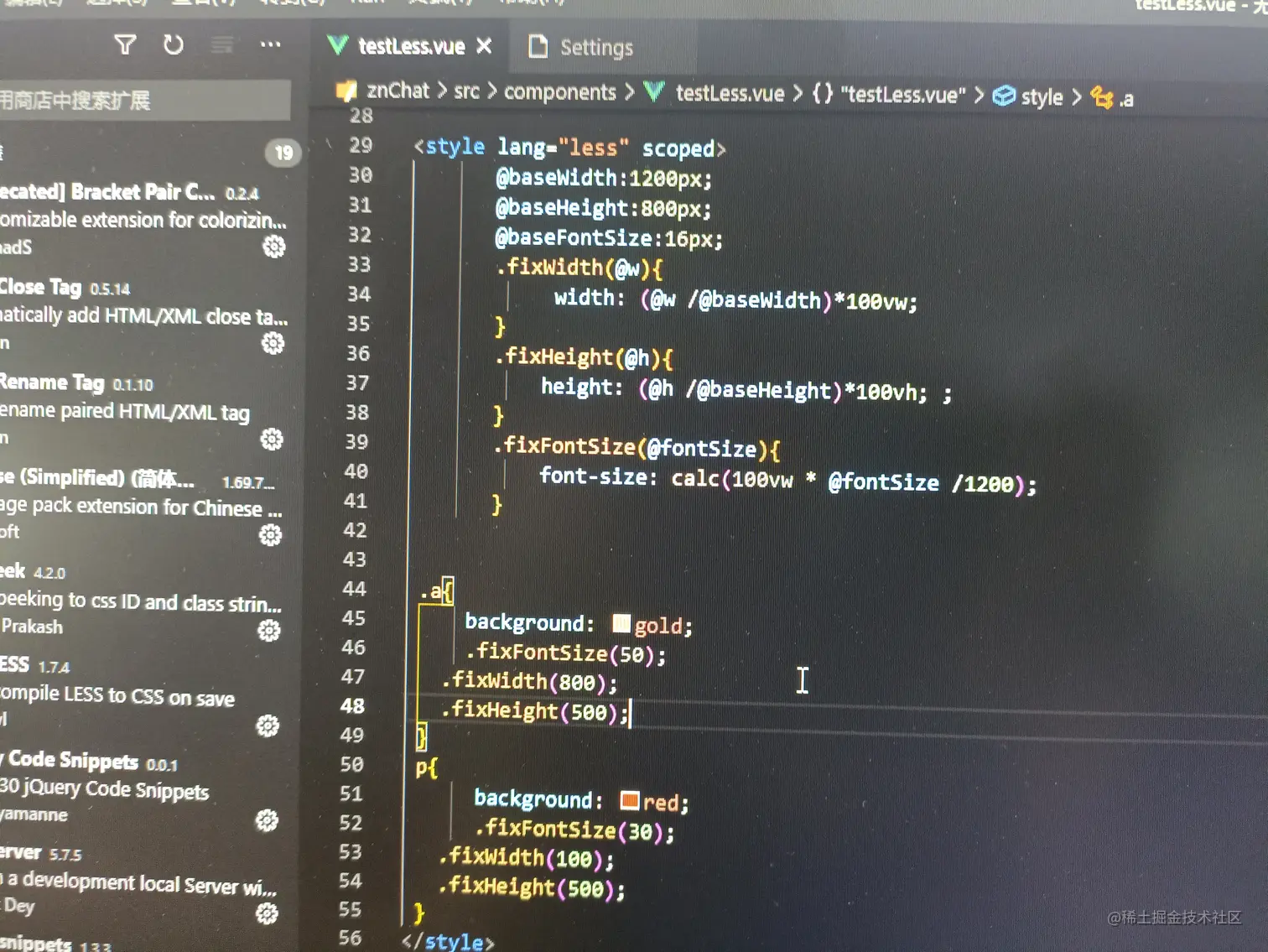Manage gear for Bracket Pair Colorizer extension

274,247
